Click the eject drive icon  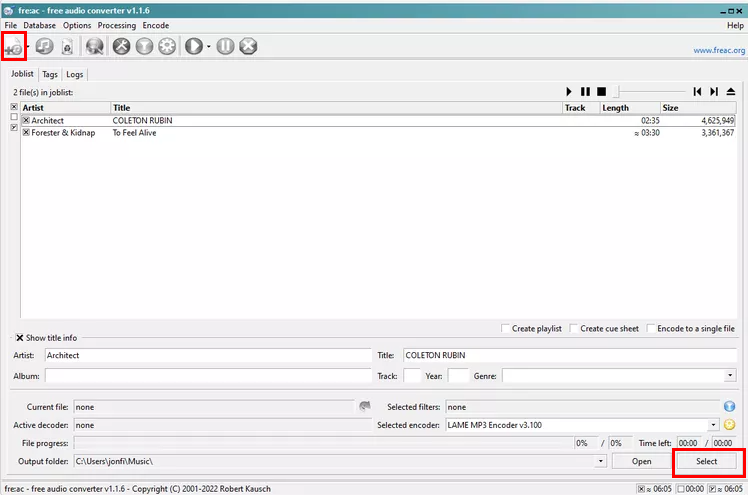(730, 92)
